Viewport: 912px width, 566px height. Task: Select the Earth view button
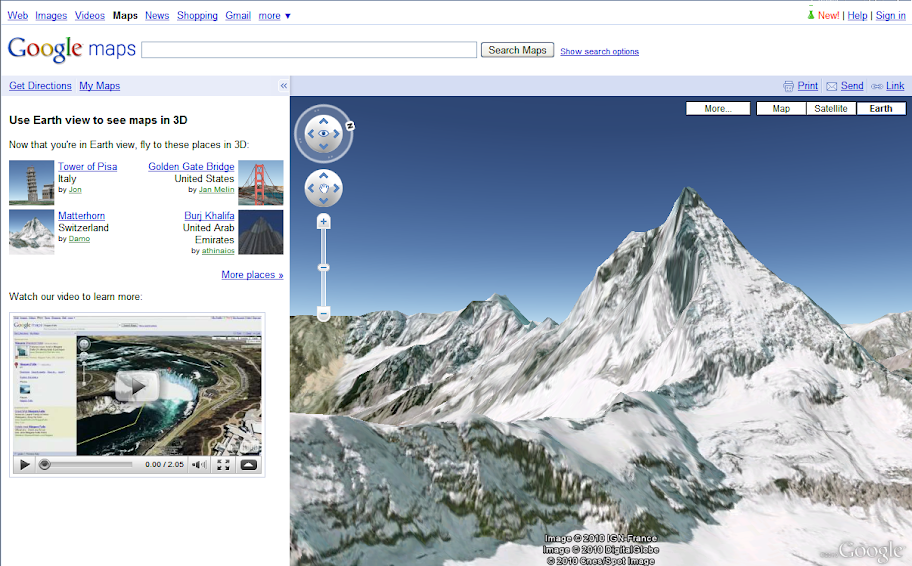881,108
